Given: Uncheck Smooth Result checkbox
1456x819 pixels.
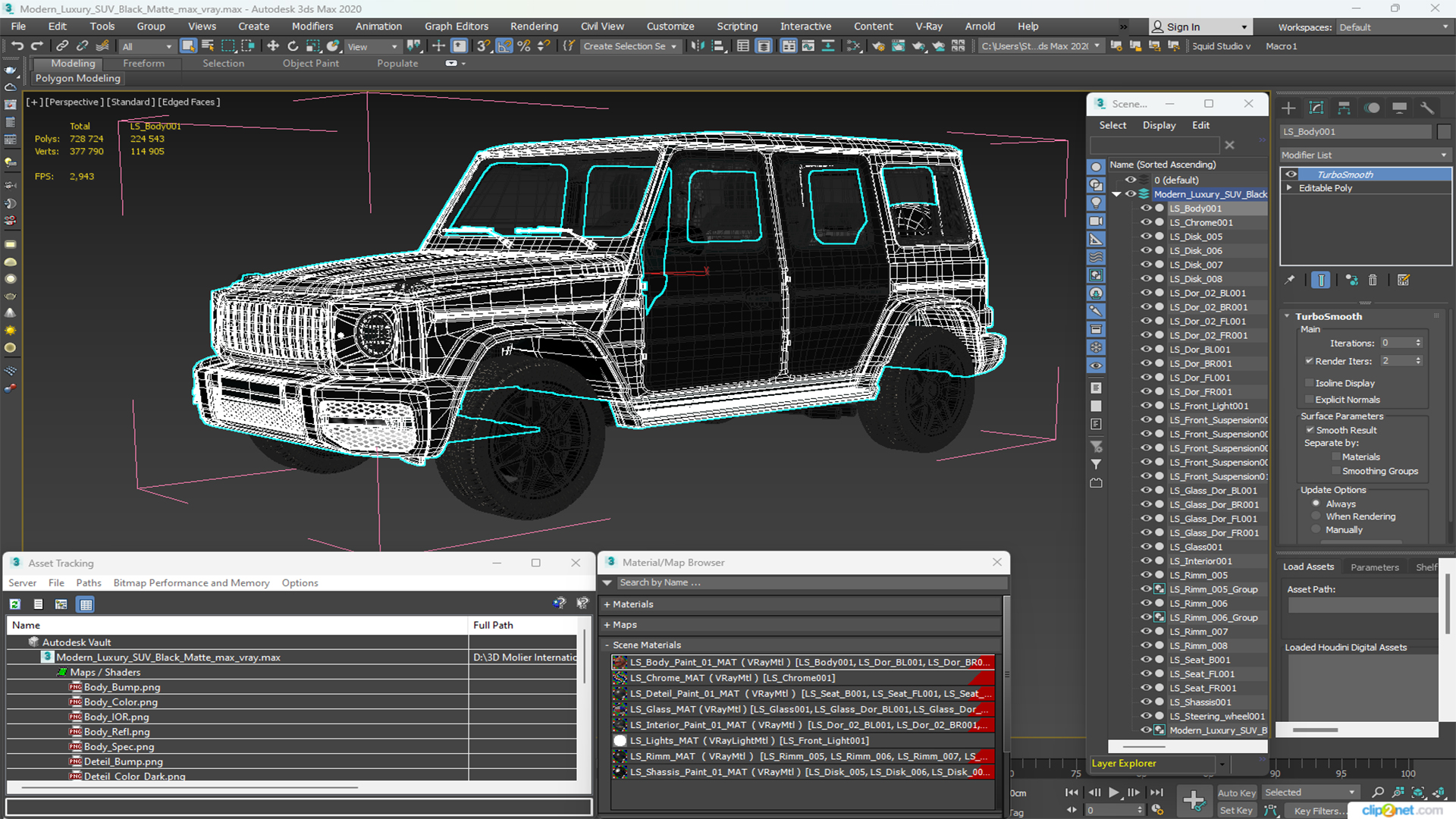Looking at the screenshot, I should (x=1310, y=430).
